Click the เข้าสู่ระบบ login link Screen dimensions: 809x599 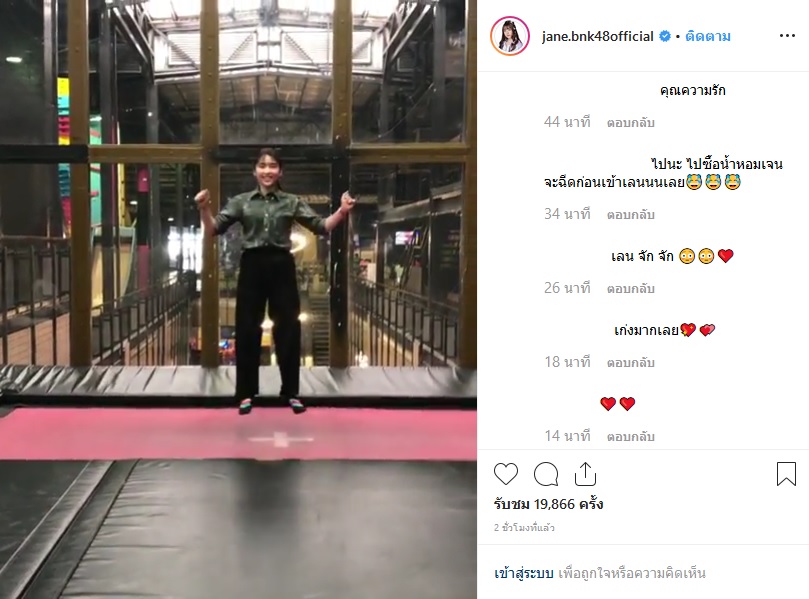(524, 573)
